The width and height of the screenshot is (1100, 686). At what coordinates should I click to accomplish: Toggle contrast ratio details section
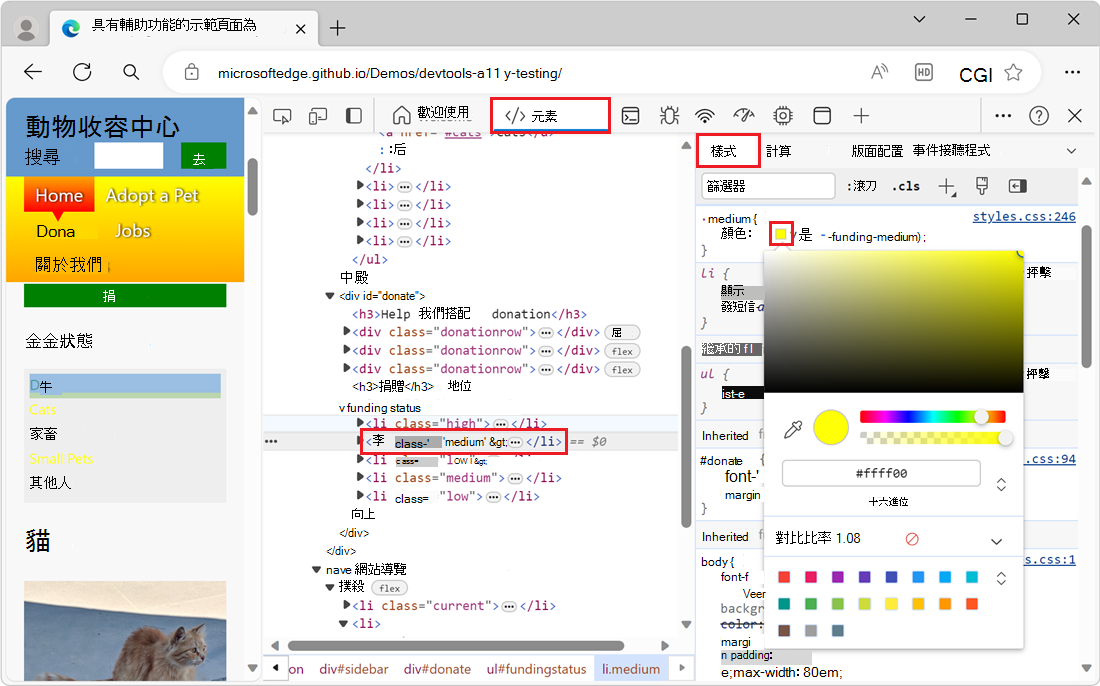[996, 540]
